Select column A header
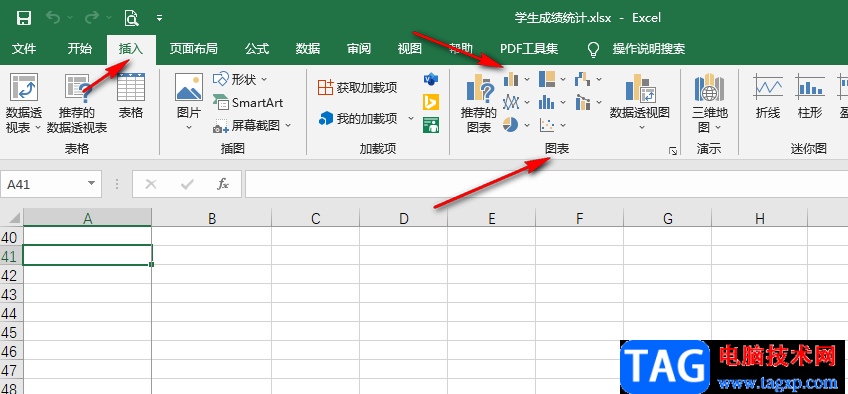 tap(88, 218)
